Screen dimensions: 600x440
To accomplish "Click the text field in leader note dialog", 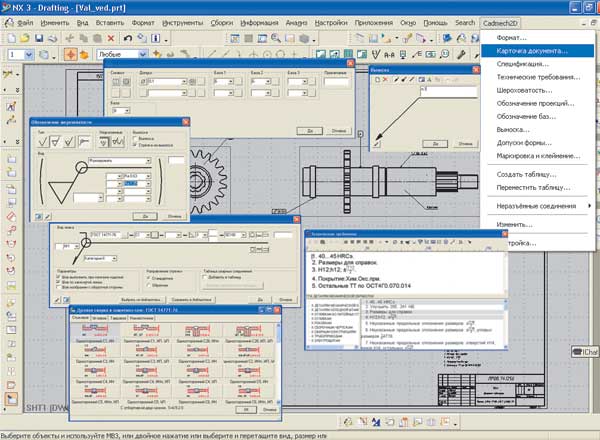I will point(448,91).
